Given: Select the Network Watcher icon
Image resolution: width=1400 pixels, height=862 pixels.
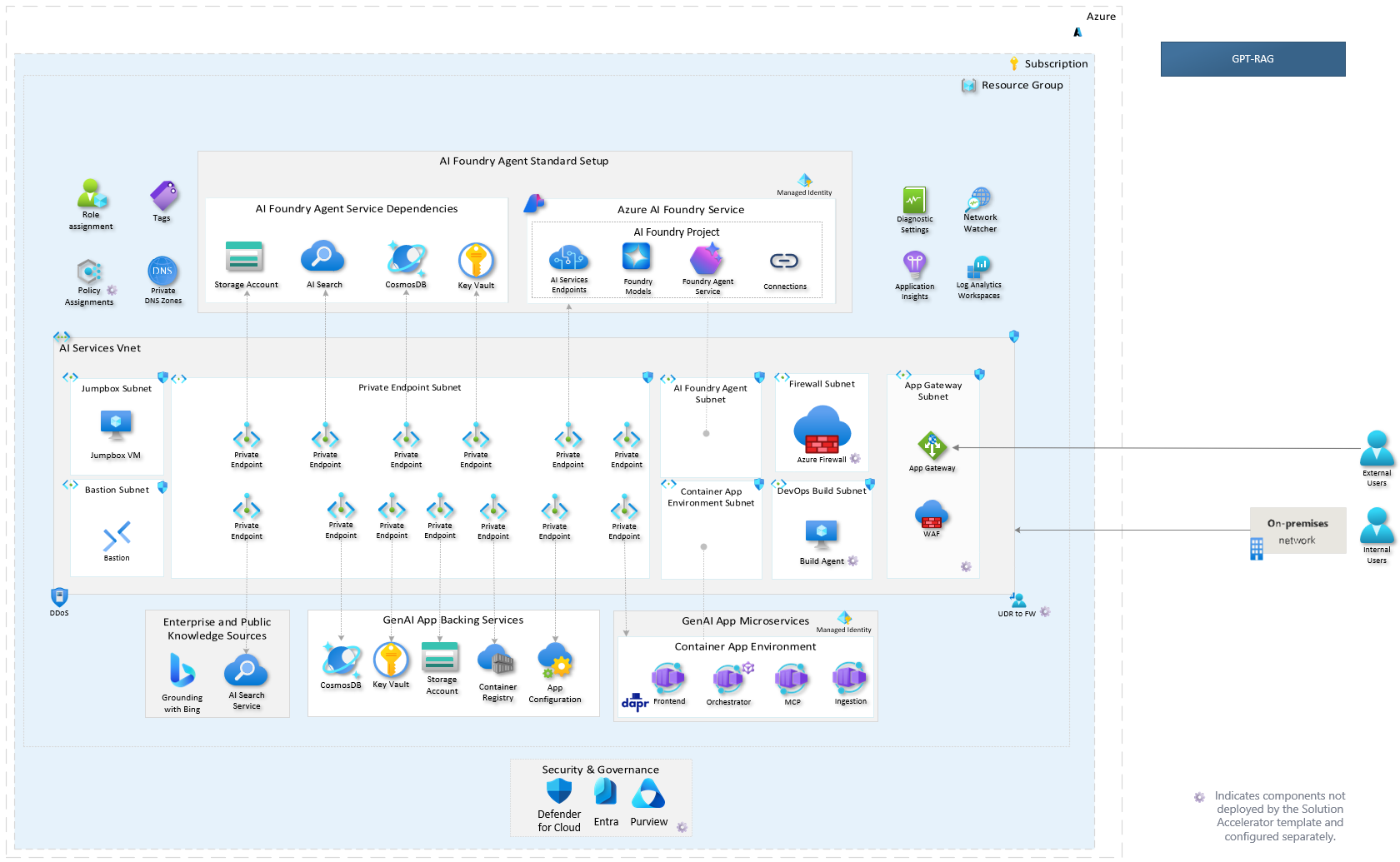Looking at the screenshot, I should (x=980, y=199).
